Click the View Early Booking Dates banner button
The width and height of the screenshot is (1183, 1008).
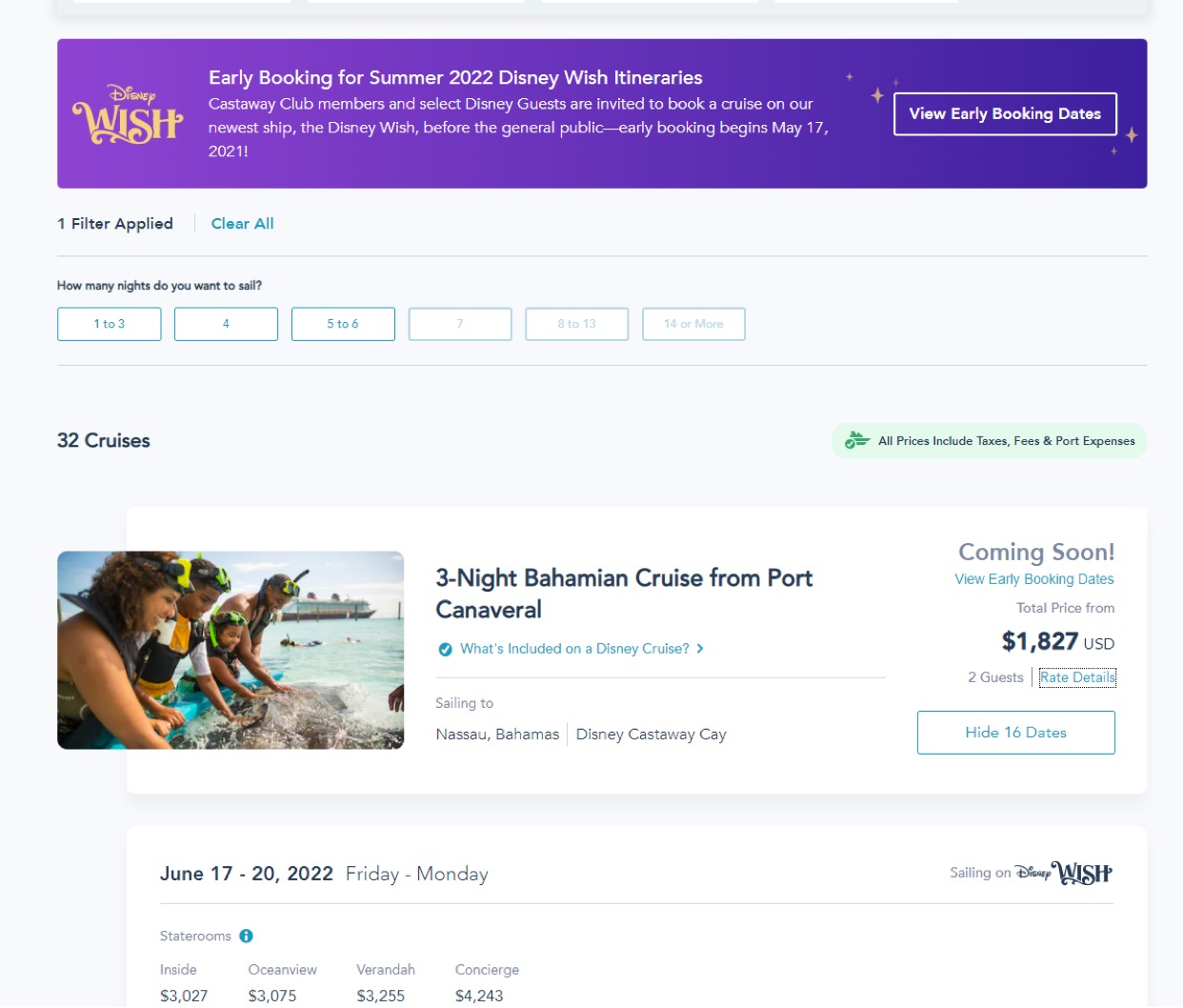[x=1005, y=114]
